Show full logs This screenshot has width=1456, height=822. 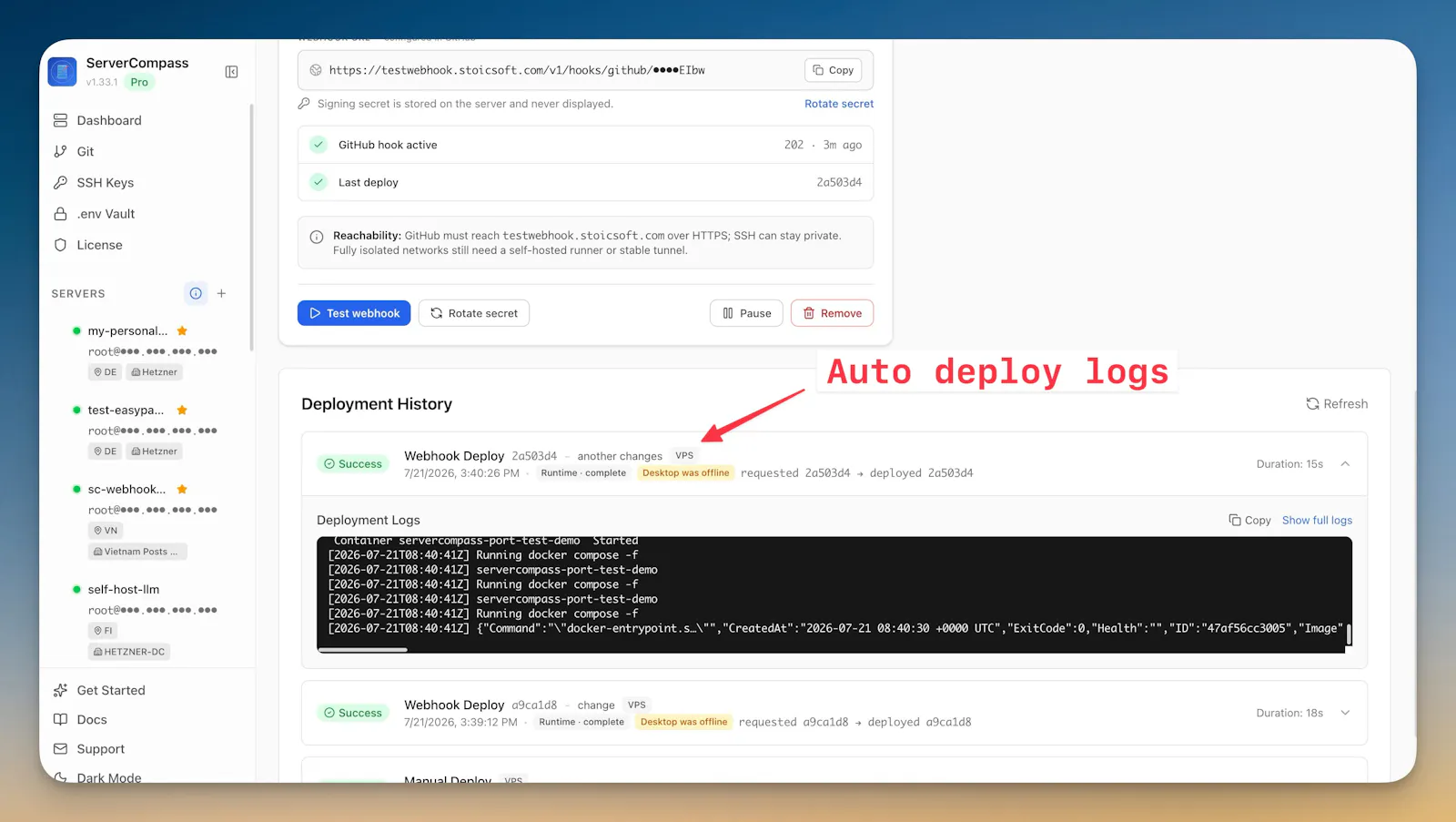[x=1317, y=521]
